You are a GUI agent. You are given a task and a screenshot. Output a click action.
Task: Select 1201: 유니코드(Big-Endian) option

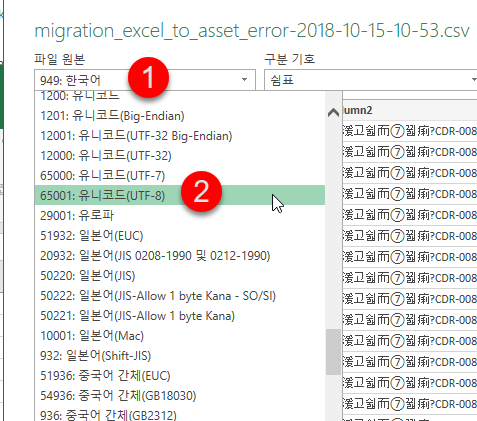point(180,116)
